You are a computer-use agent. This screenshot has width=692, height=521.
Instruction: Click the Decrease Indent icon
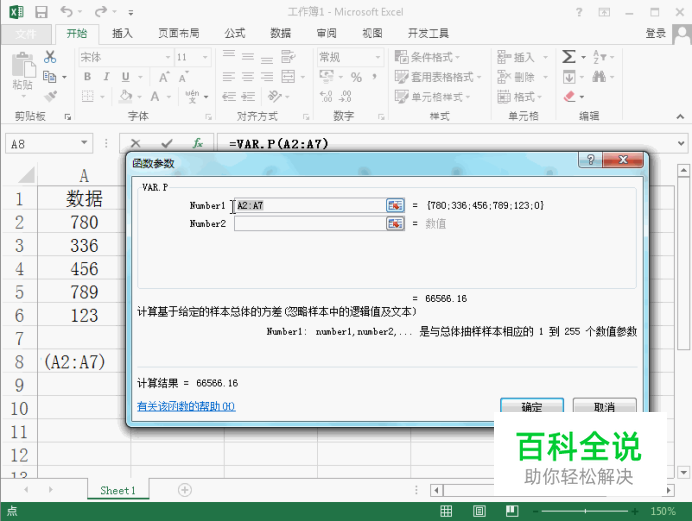tap(229, 96)
